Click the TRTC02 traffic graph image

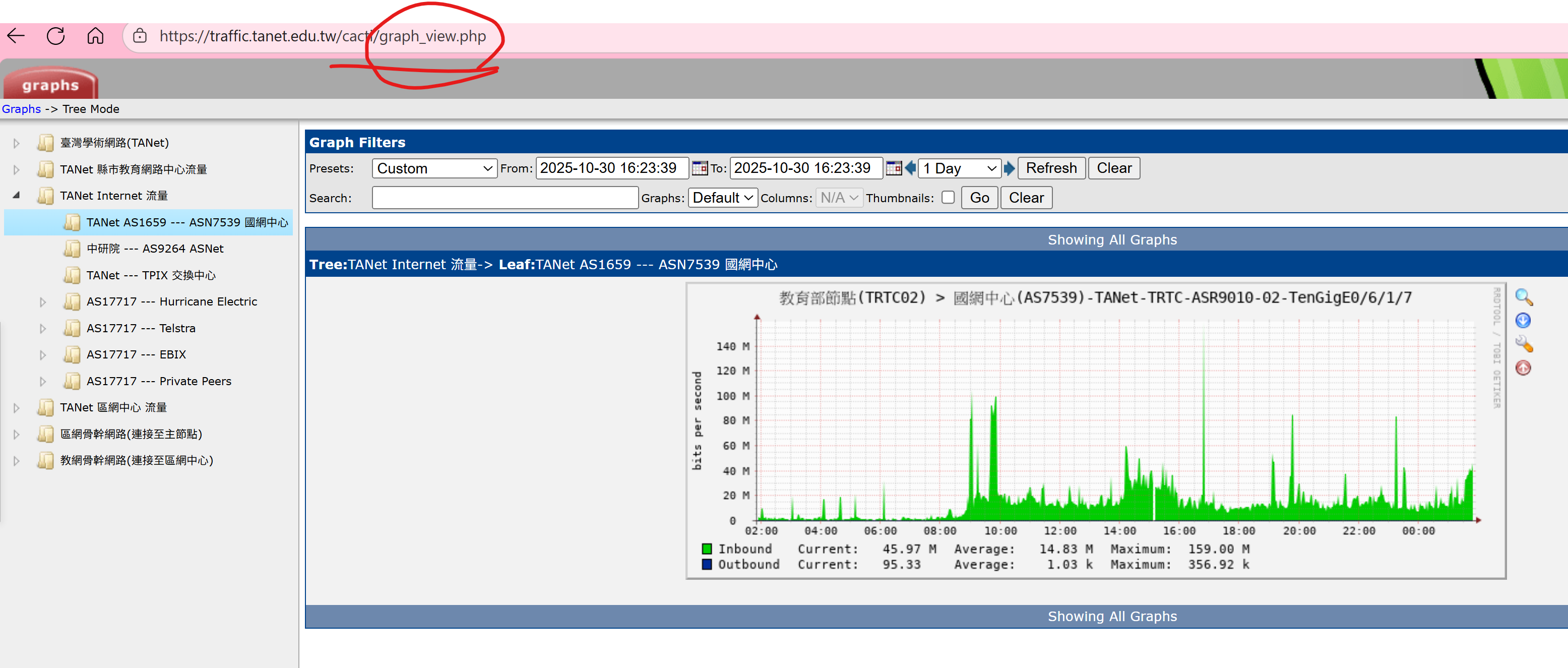coord(1096,431)
